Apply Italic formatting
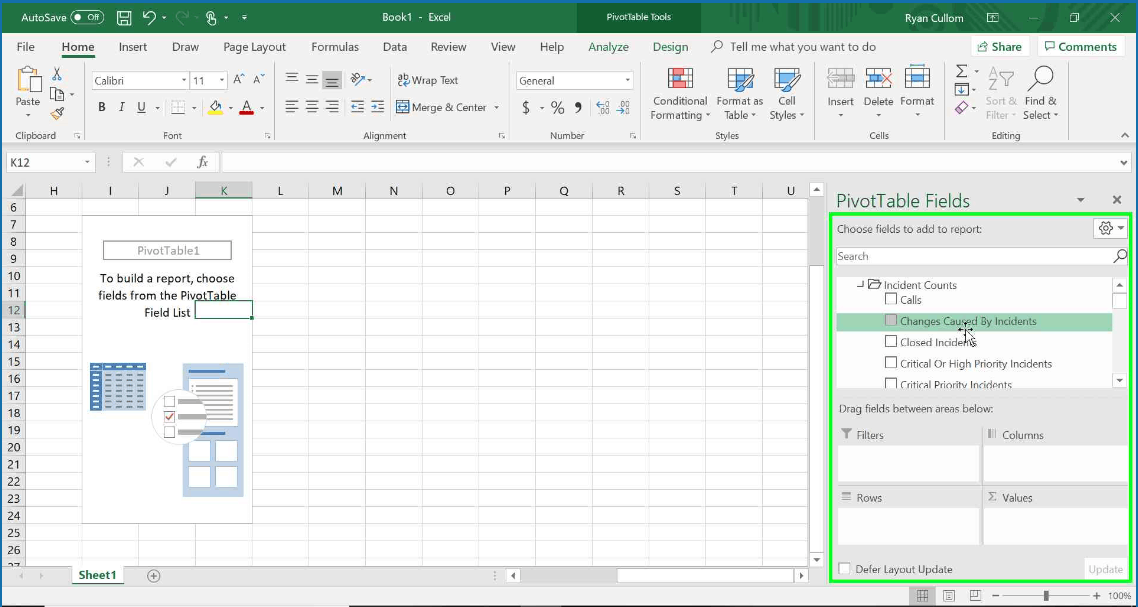This screenshot has width=1138, height=607. point(121,107)
